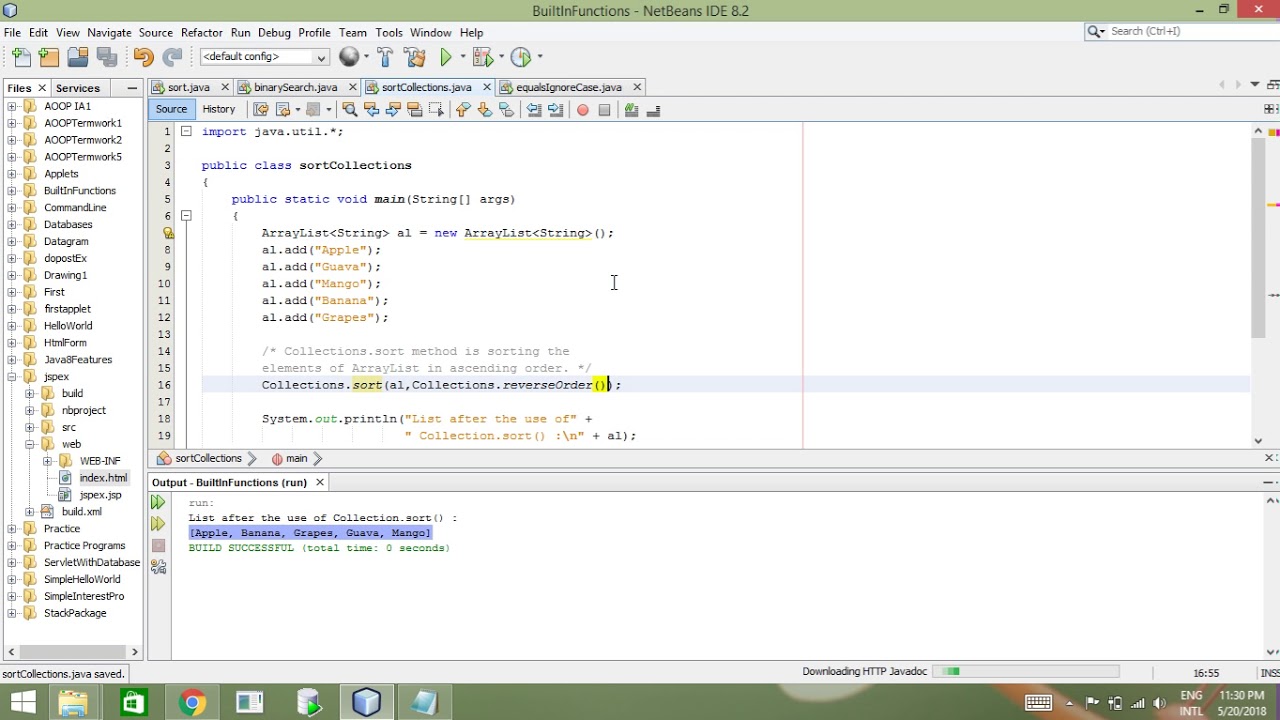Build the project with the hammer icon
Screen dimensions: 1280x720
pos(385,57)
